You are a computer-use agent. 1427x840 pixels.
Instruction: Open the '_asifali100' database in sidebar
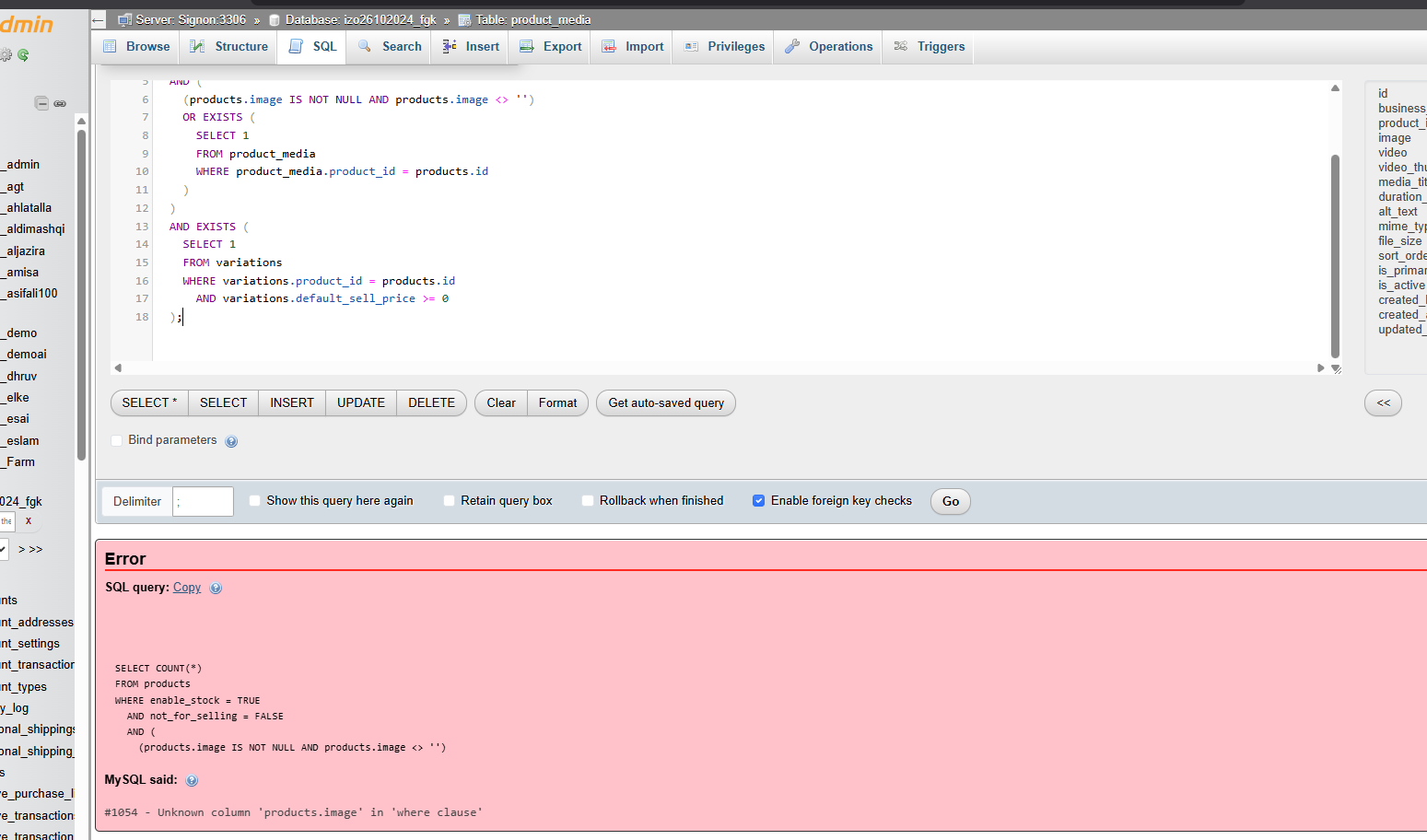click(29, 293)
